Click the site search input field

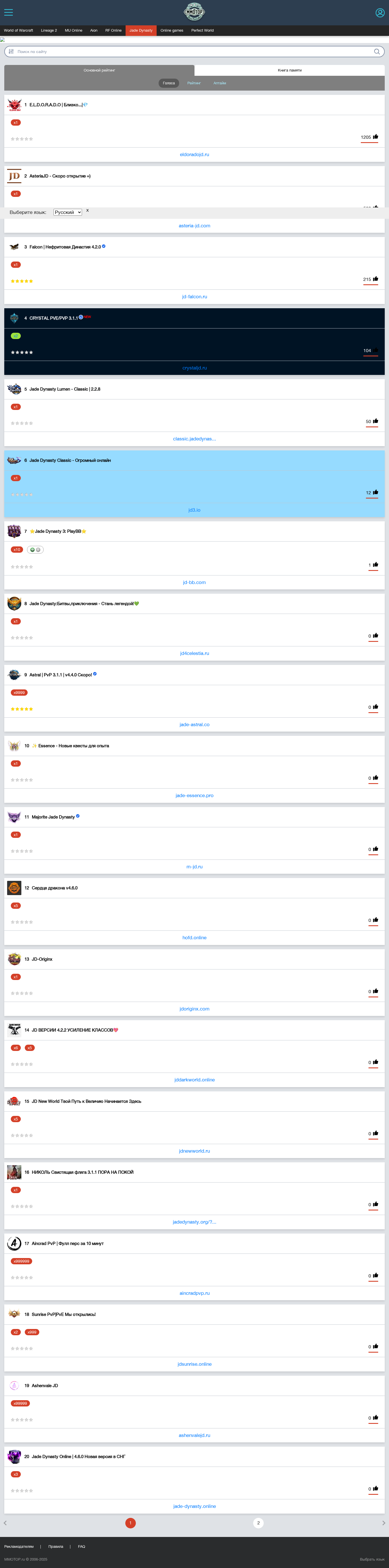(194, 52)
